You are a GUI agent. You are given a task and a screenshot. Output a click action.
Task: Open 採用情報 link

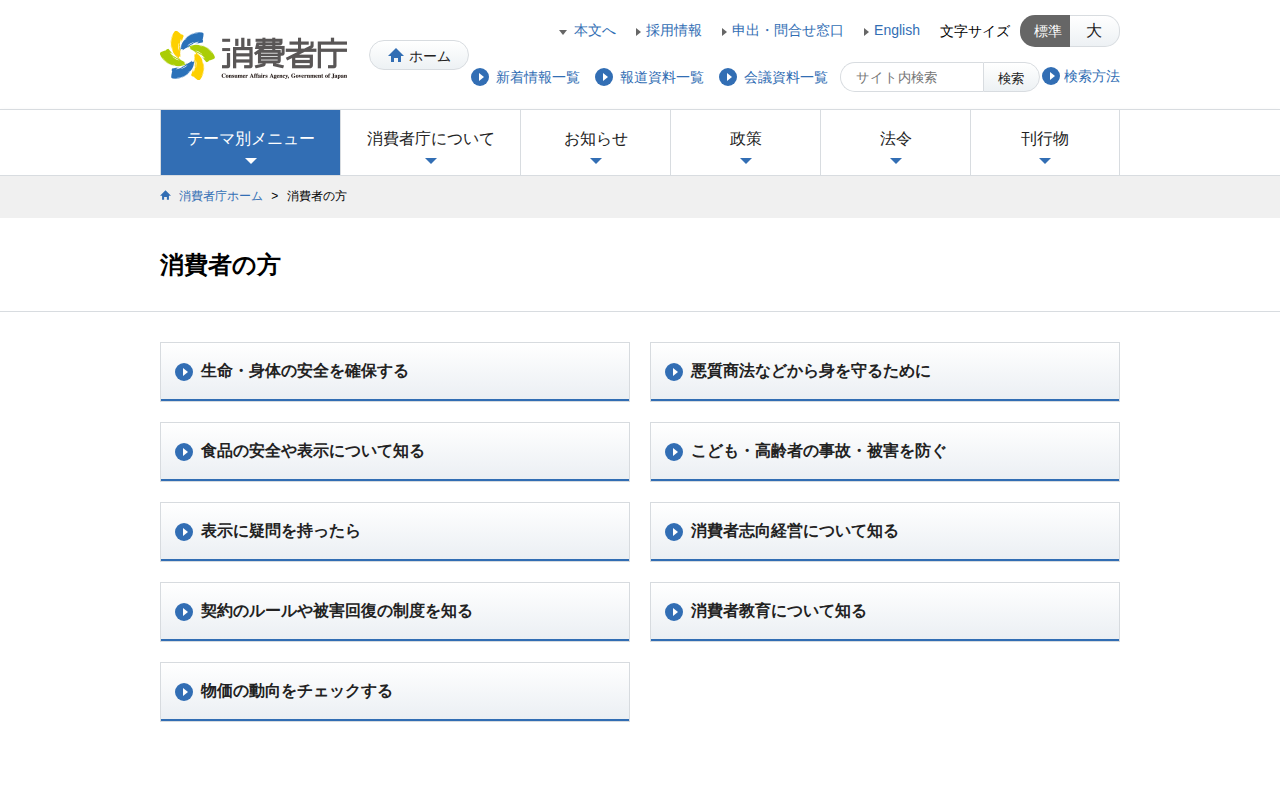(674, 31)
